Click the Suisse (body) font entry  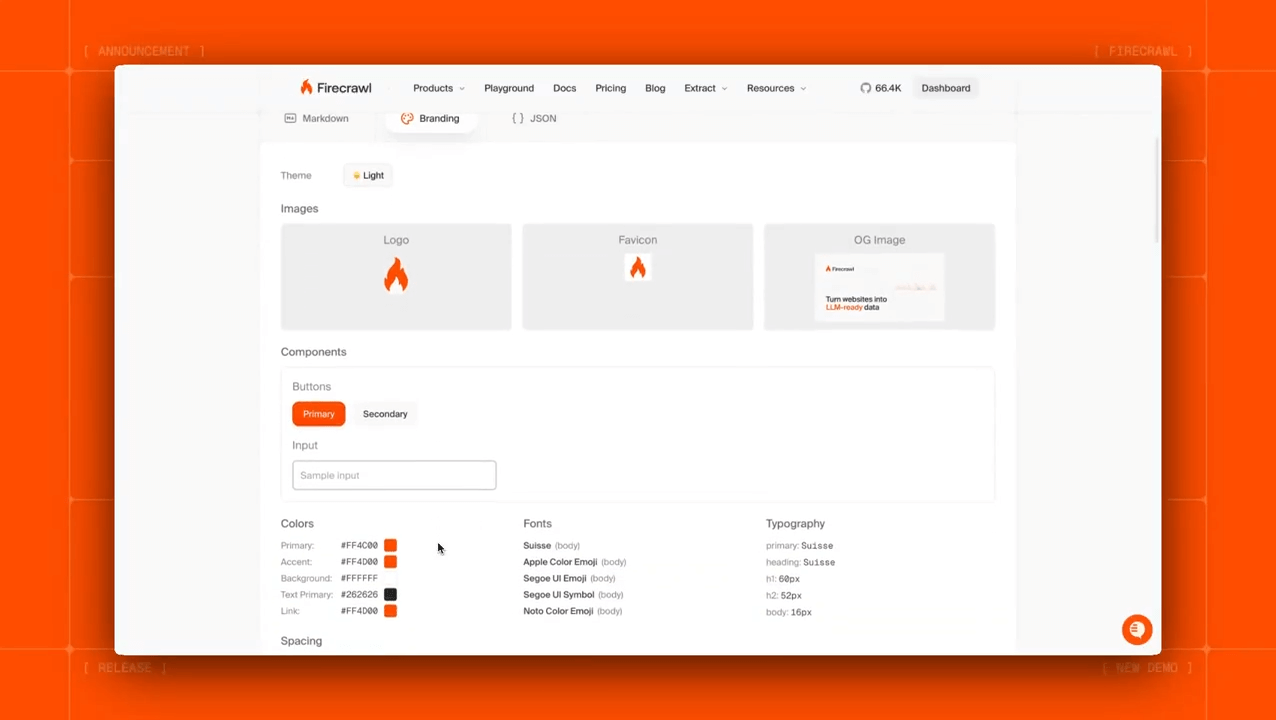[551, 545]
